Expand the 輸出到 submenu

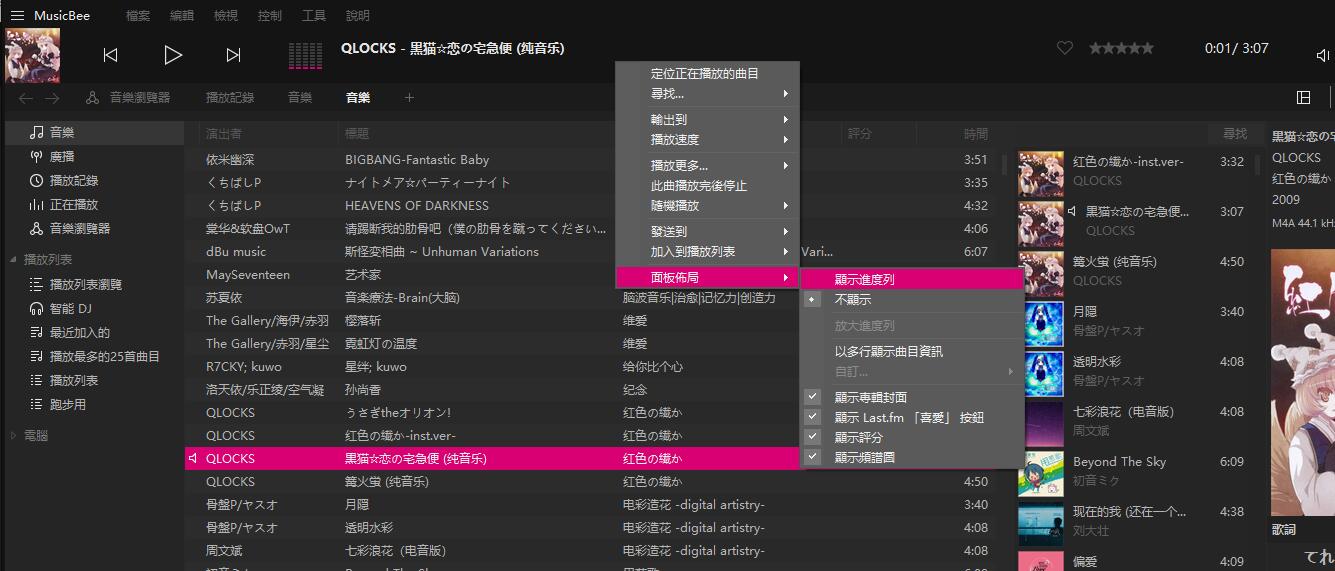coord(718,120)
